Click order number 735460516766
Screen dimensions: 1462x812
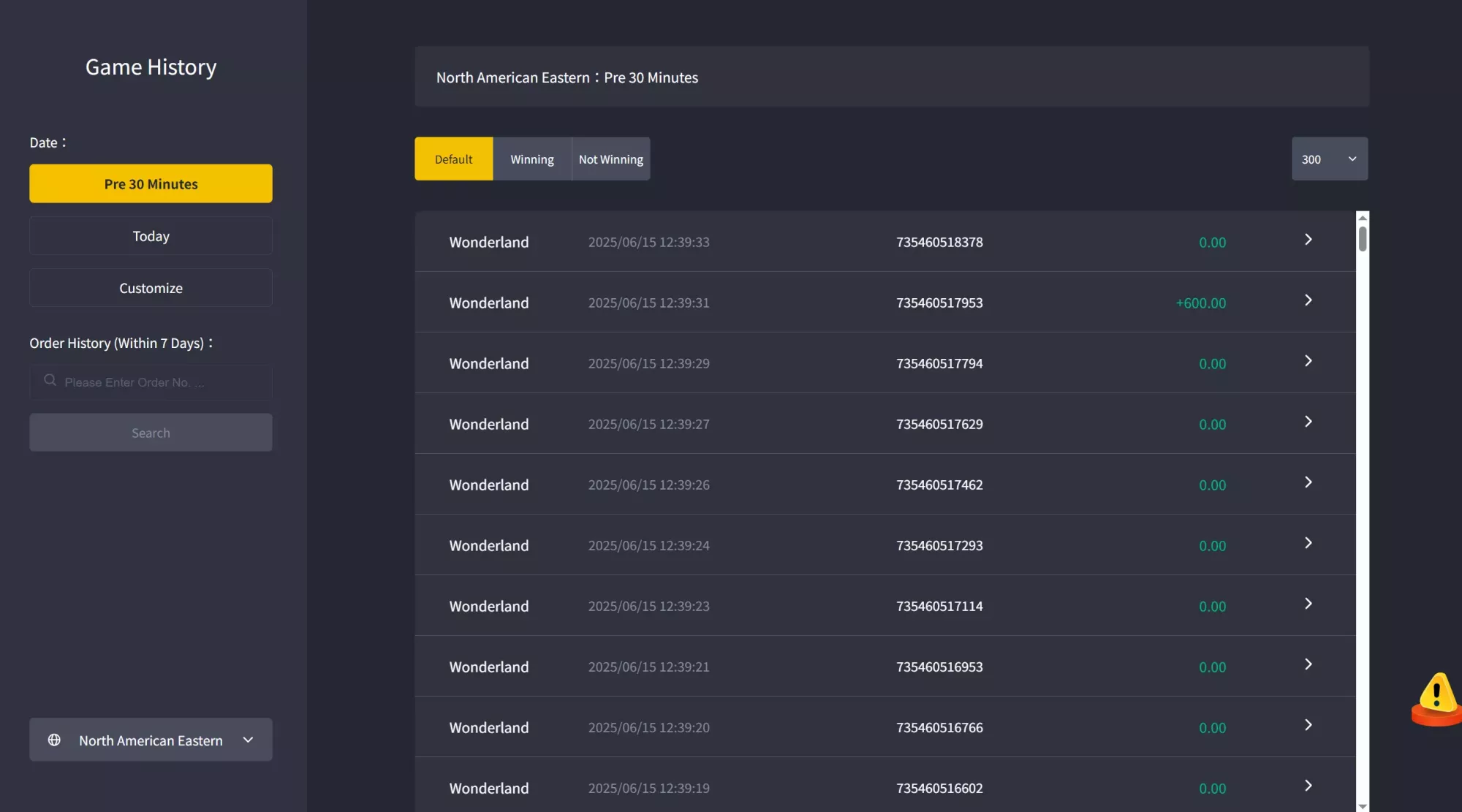[939, 727]
